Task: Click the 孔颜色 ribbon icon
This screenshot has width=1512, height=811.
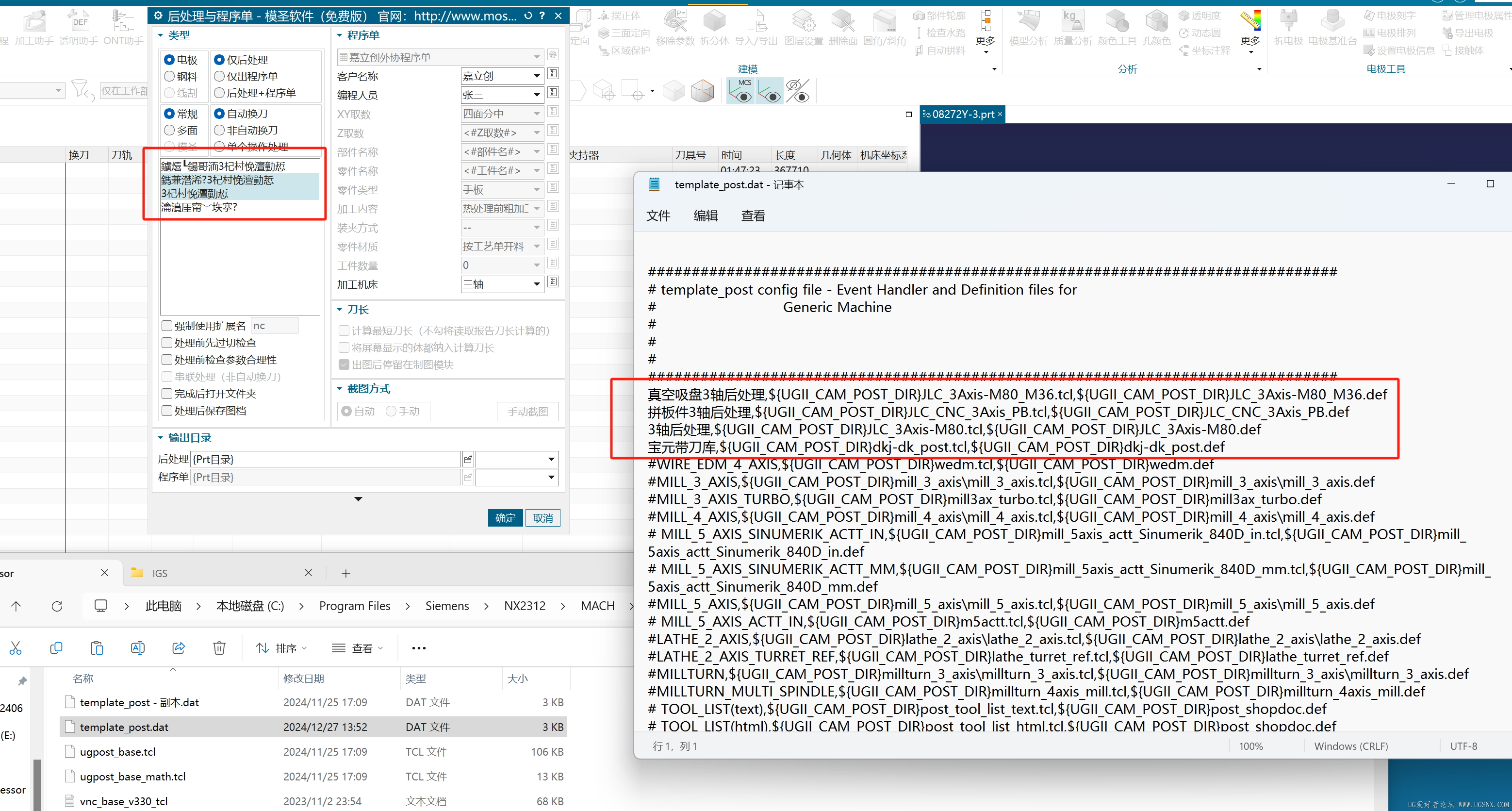Action: coord(1156,27)
